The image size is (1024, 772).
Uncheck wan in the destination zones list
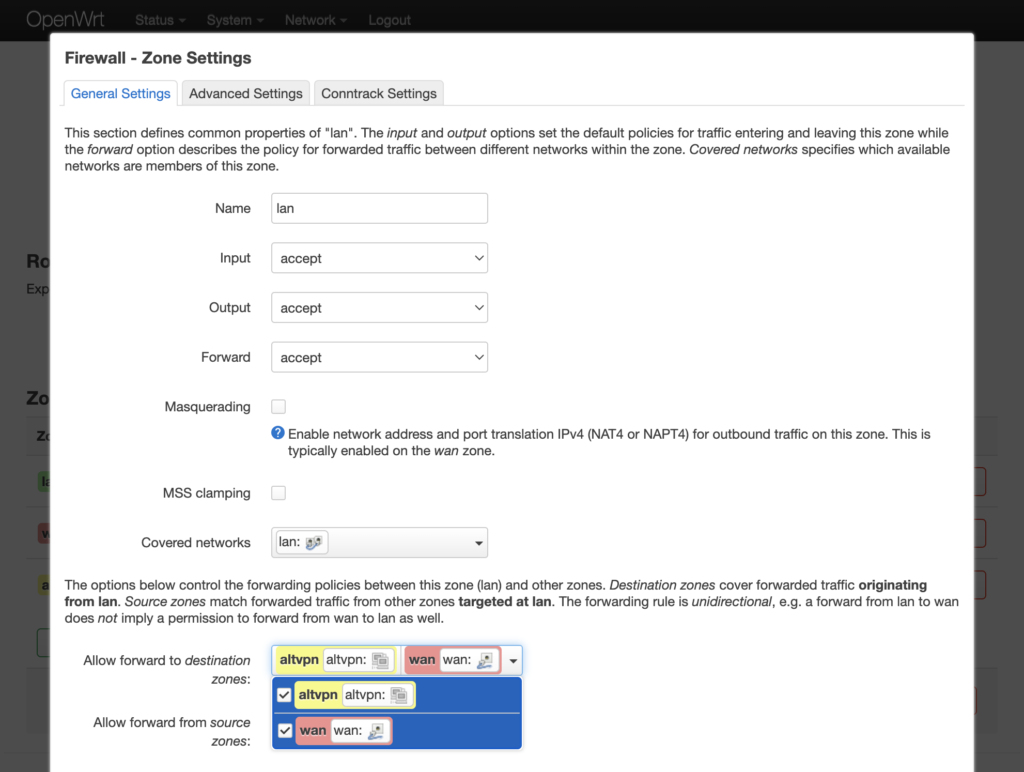[x=284, y=731]
